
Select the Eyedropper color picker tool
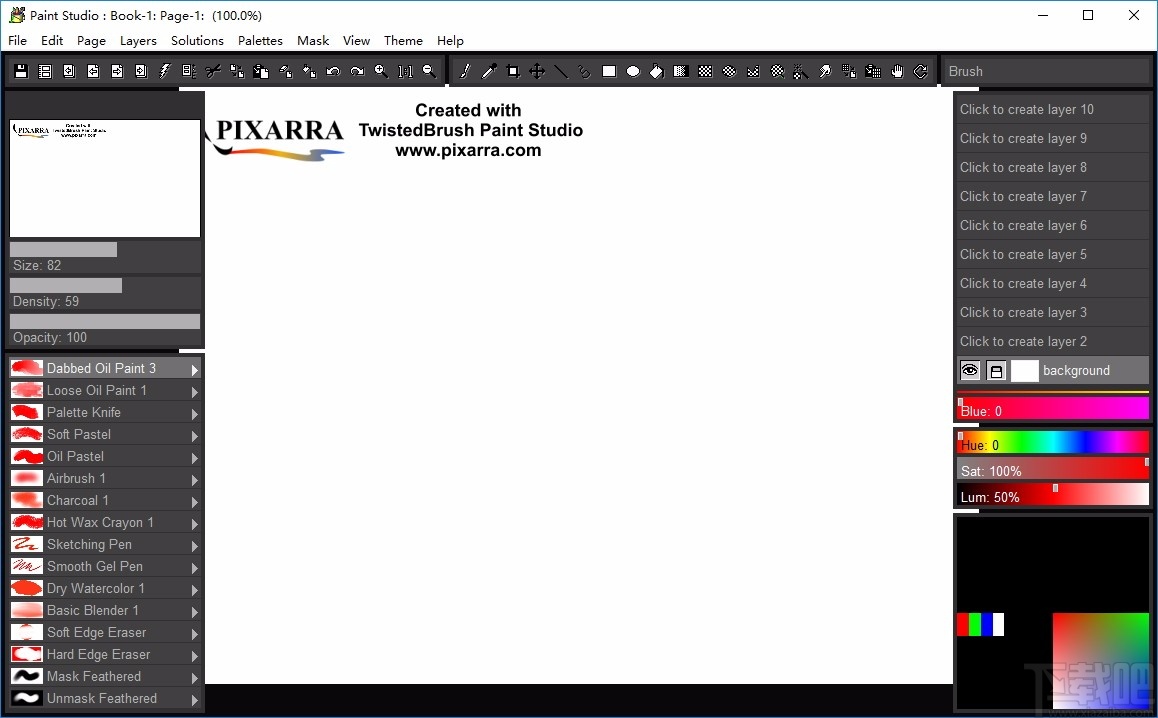pyautogui.click(x=488, y=71)
